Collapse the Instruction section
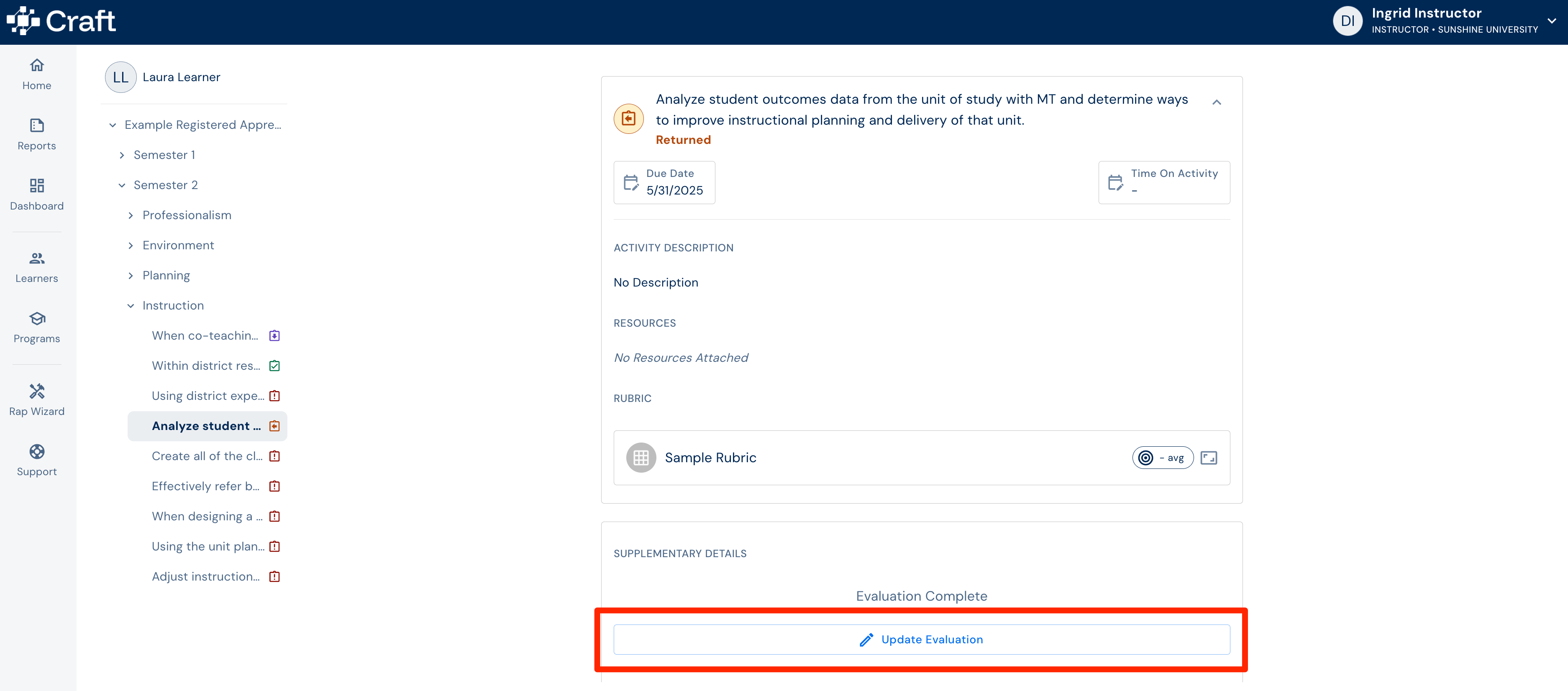Image resolution: width=1568 pixels, height=691 pixels. (x=130, y=306)
